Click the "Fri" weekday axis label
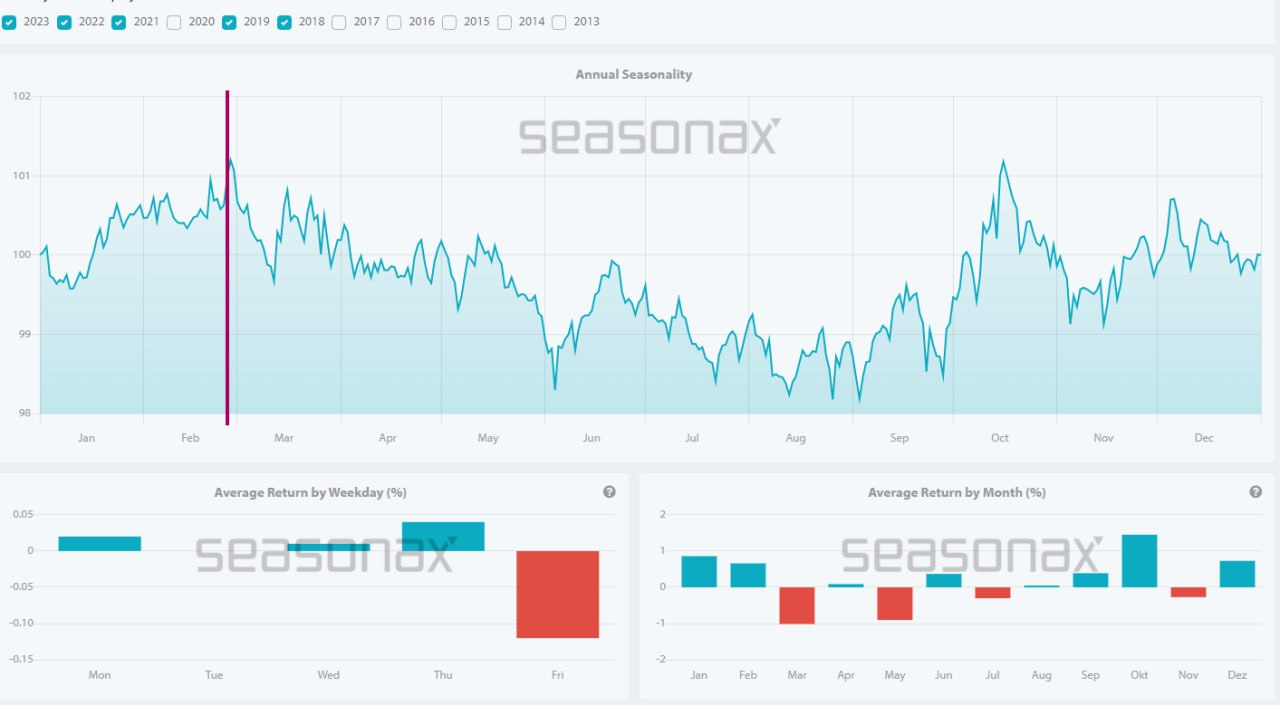This screenshot has width=1280, height=705. tap(557, 675)
